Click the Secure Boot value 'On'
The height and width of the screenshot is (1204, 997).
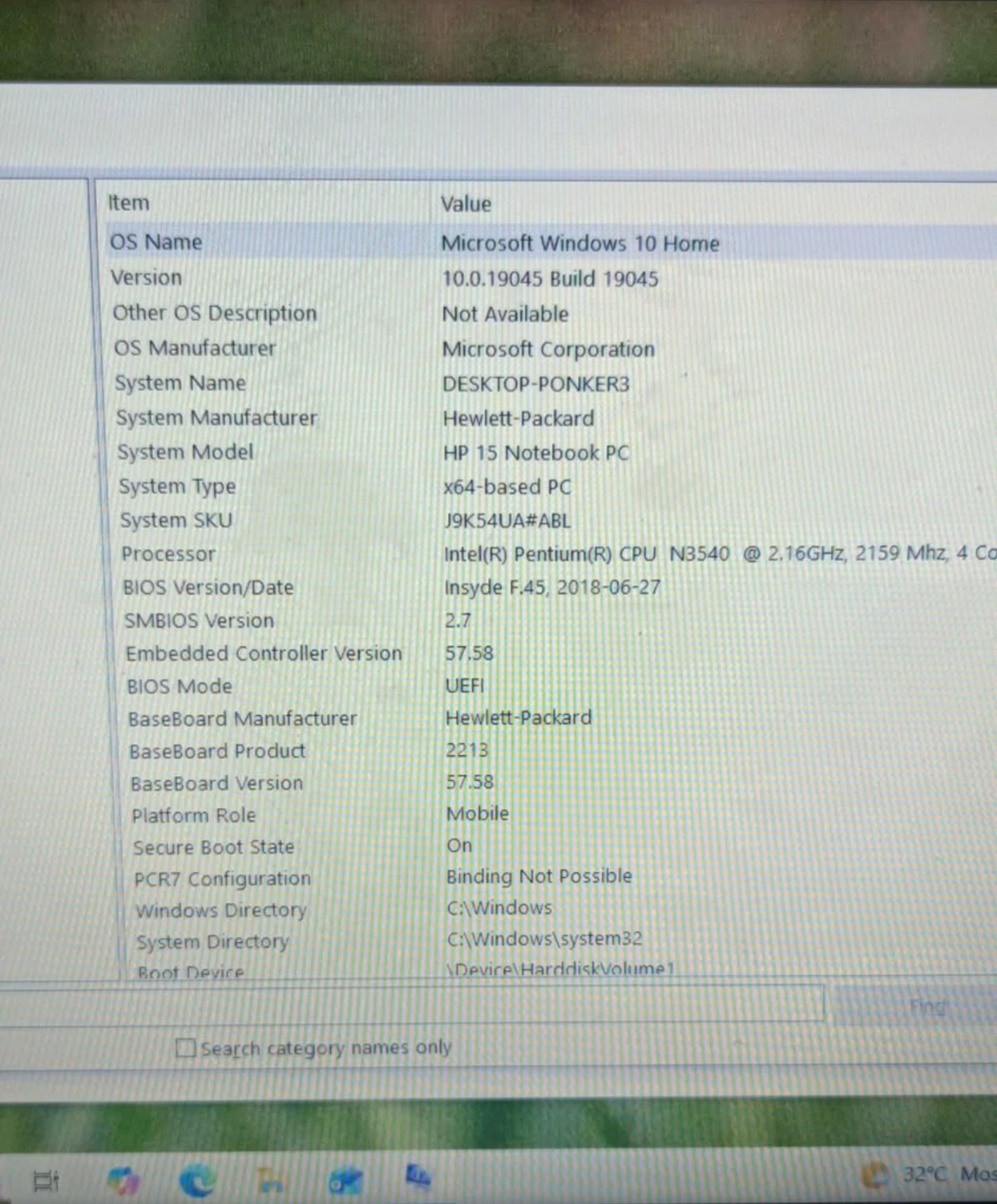point(459,845)
